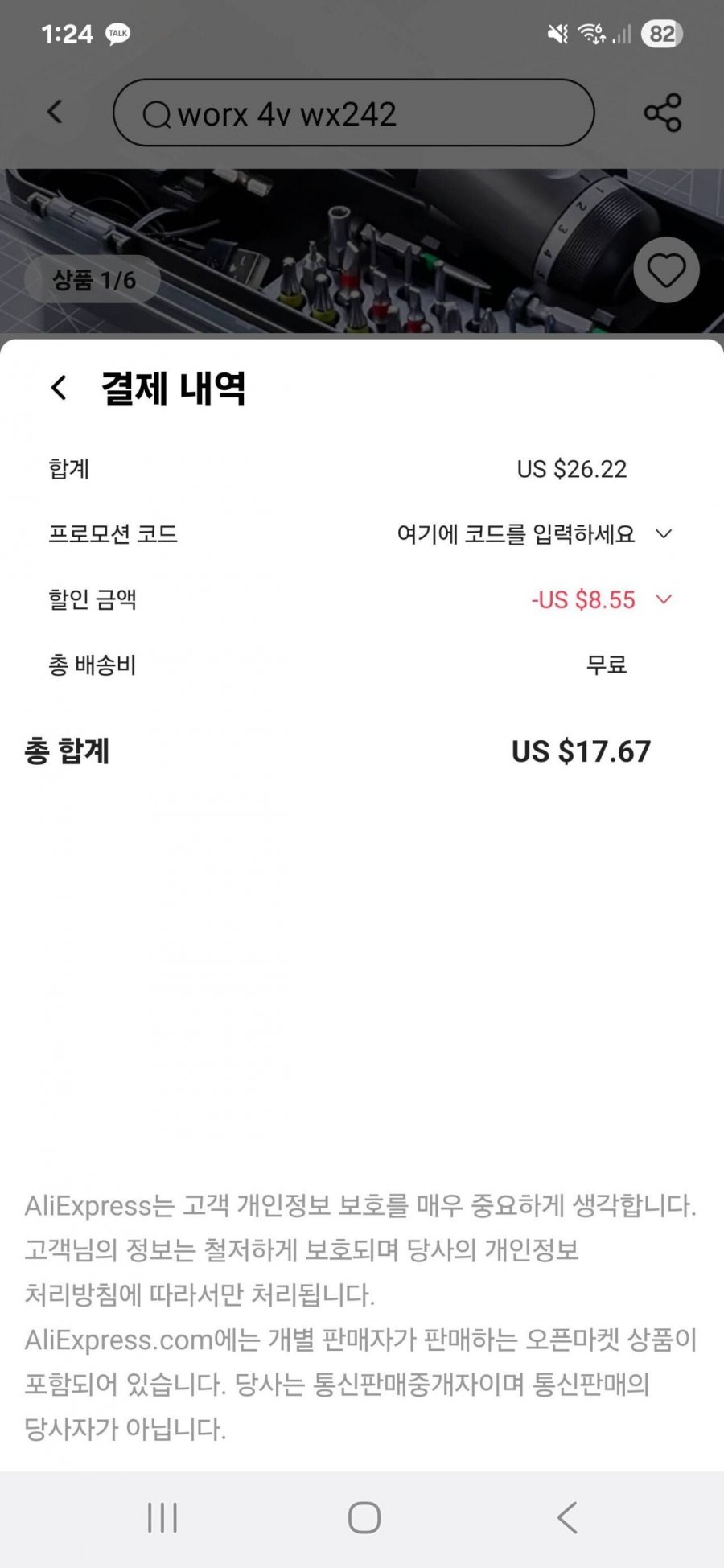Tap KakaoTalk notification icon in status bar
This screenshot has height=1568, width=724.
pos(118,34)
